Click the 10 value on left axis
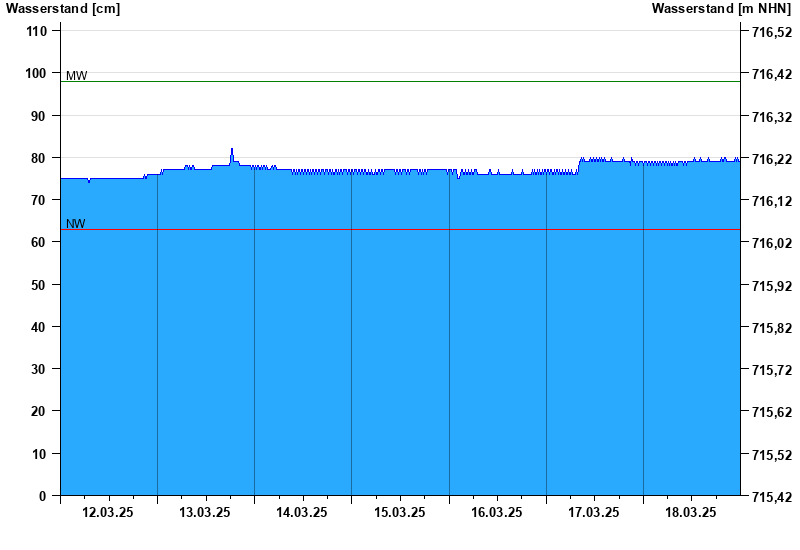The height and width of the screenshot is (550, 800). click(x=39, y=454)
